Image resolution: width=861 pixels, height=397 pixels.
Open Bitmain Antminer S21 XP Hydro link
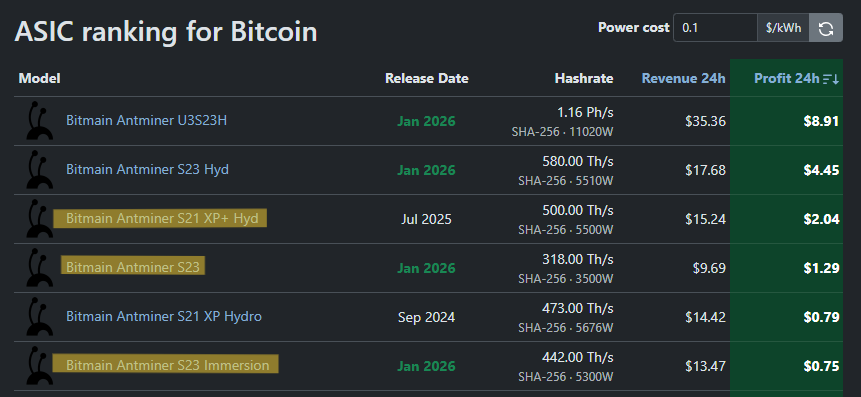(164, 316)
